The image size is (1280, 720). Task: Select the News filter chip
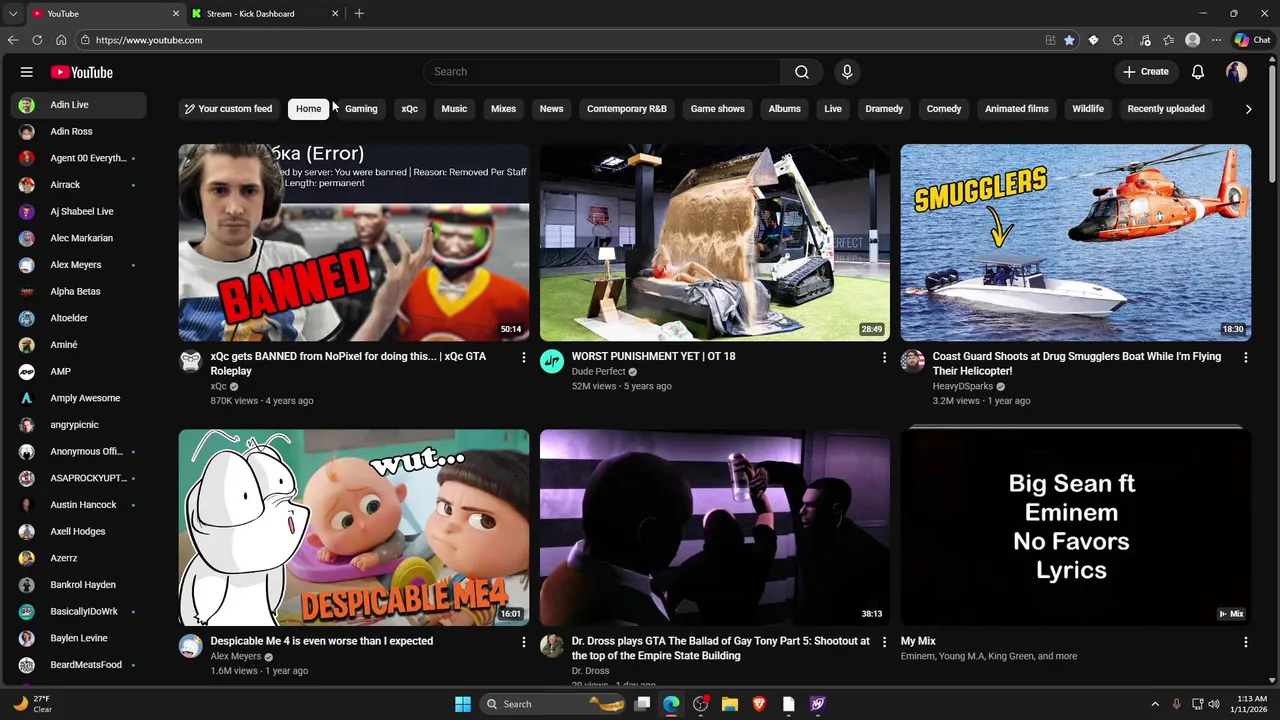(552, 109)
